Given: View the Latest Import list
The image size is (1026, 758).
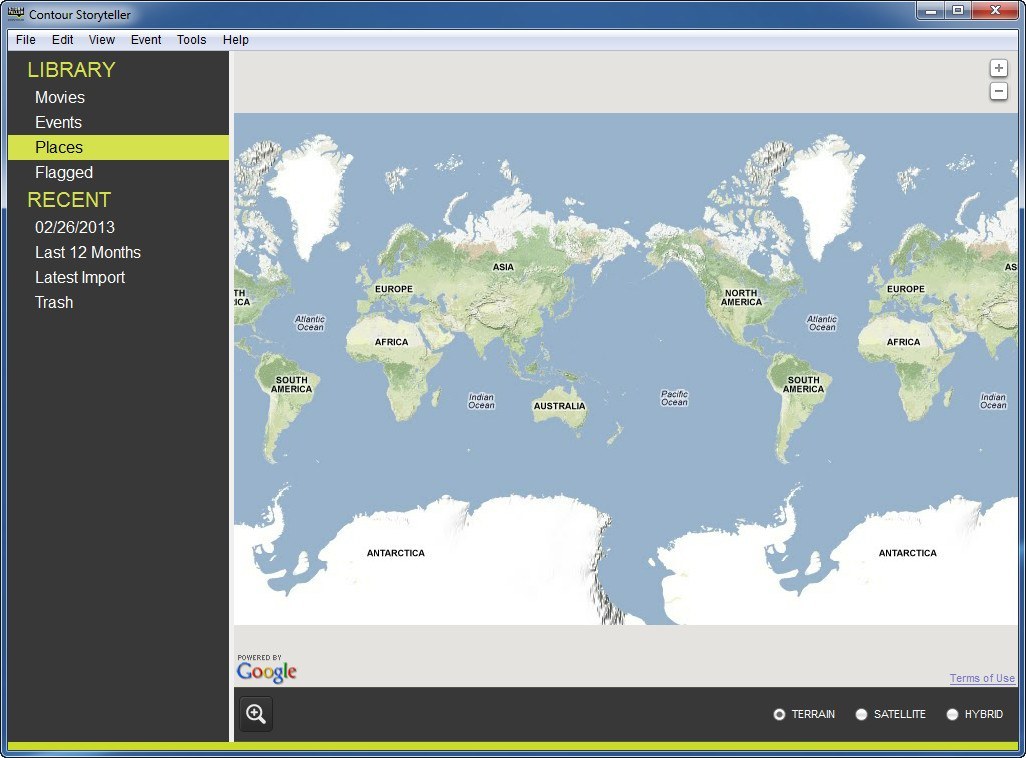Looking at the screenshot, I should tap(80, 277).
